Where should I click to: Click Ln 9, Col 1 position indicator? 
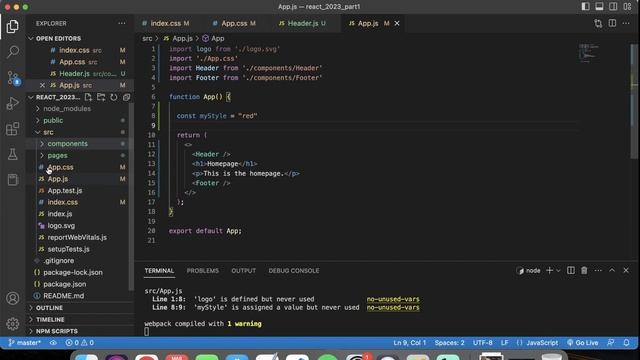coord(409,343)
